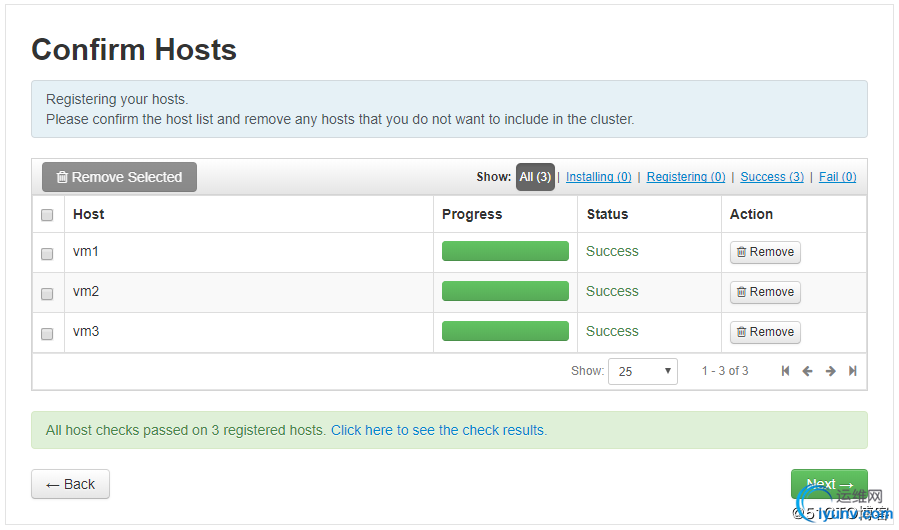Filter hosts by Success (3)
The width and height of the screenshot is (899, 530).
tap(771, 177)
